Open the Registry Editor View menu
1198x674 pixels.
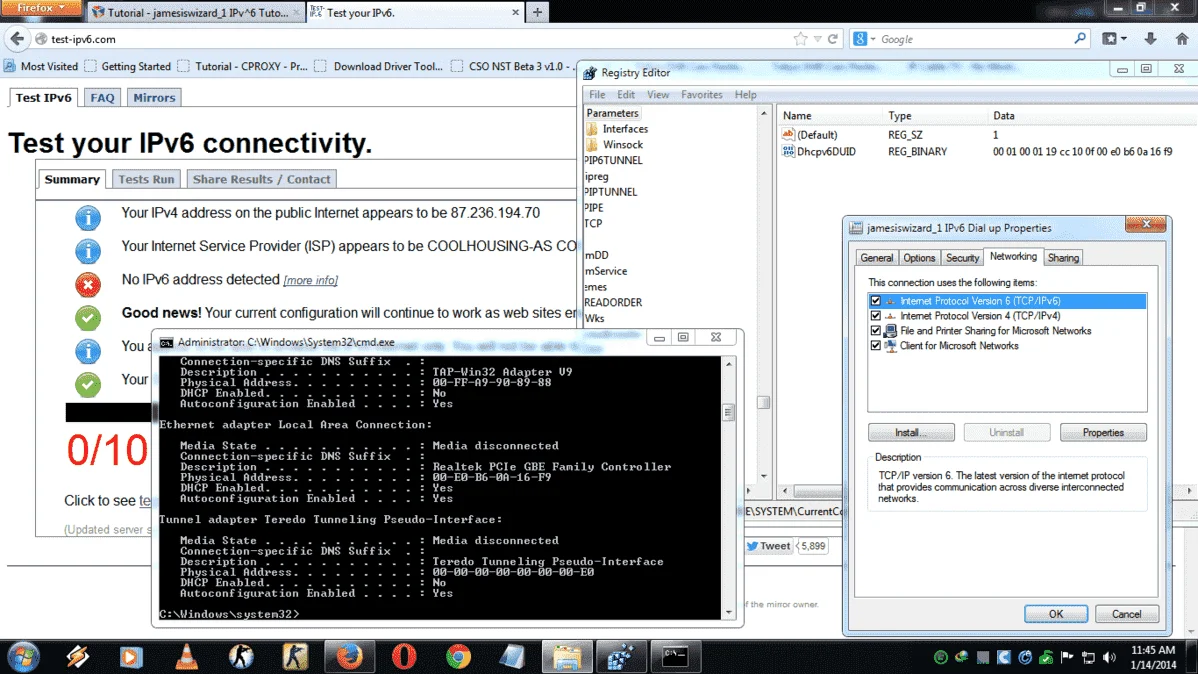(658, 95)
